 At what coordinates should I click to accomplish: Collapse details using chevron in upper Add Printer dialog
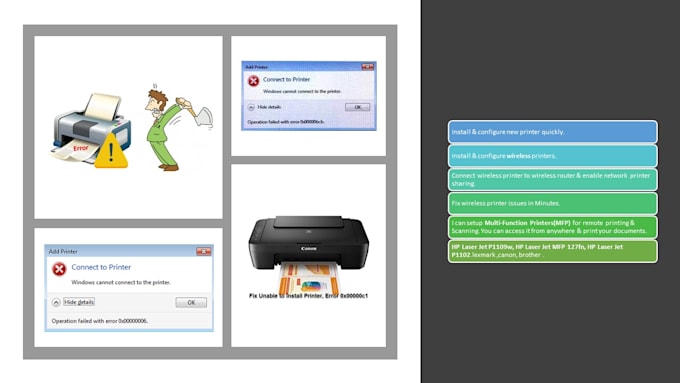pyautogui.click(x=251, y=107)
